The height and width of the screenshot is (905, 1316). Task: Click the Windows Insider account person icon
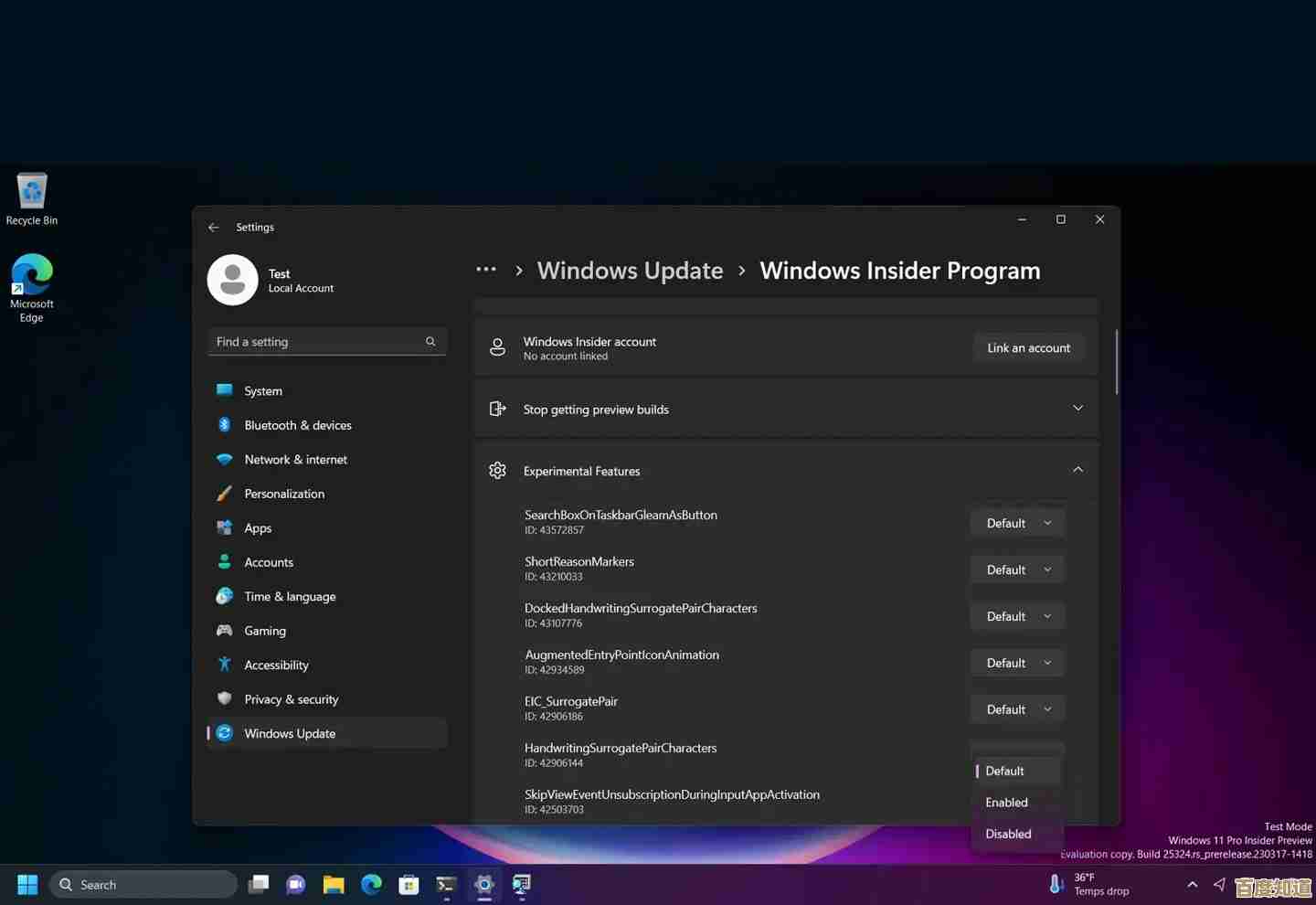(497, 347)
